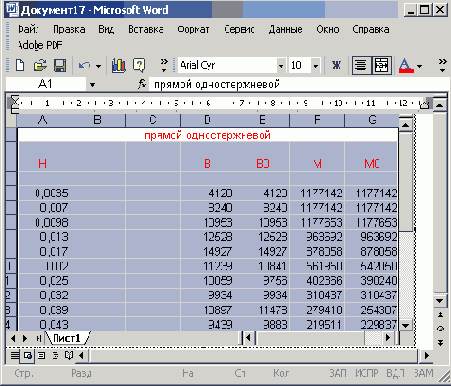Switch to Web Layout view icon

28,355
